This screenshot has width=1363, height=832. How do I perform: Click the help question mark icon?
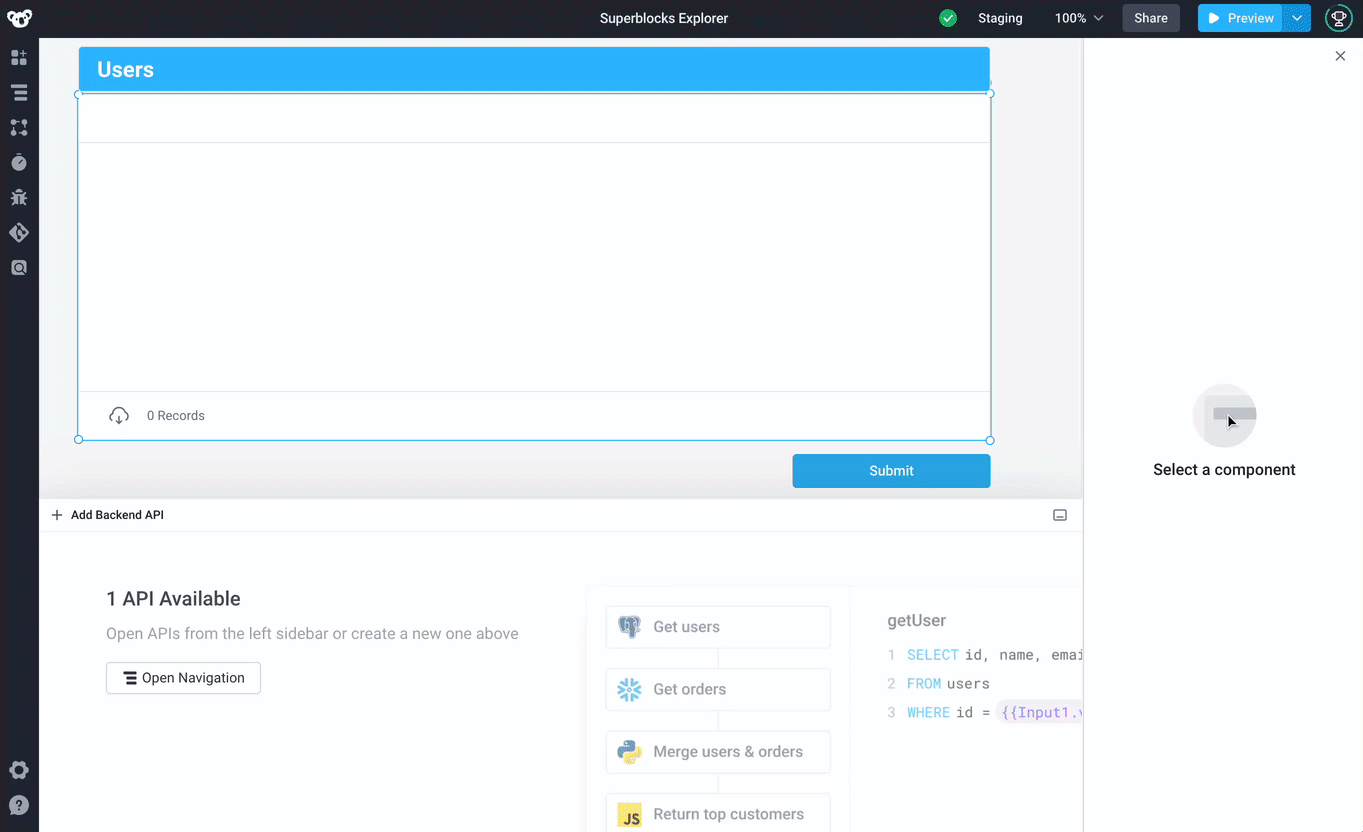(18, 805)
